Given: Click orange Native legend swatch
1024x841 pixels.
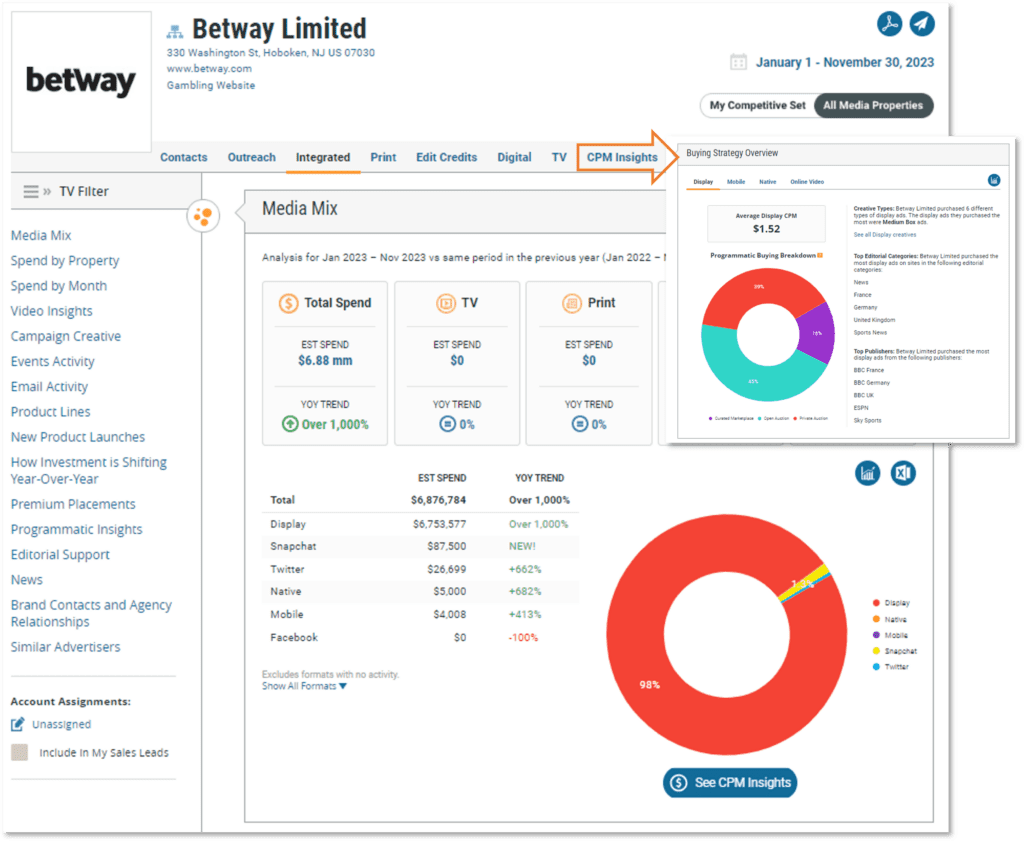Looking at the screenshot, I should click(x=876, y=619).
